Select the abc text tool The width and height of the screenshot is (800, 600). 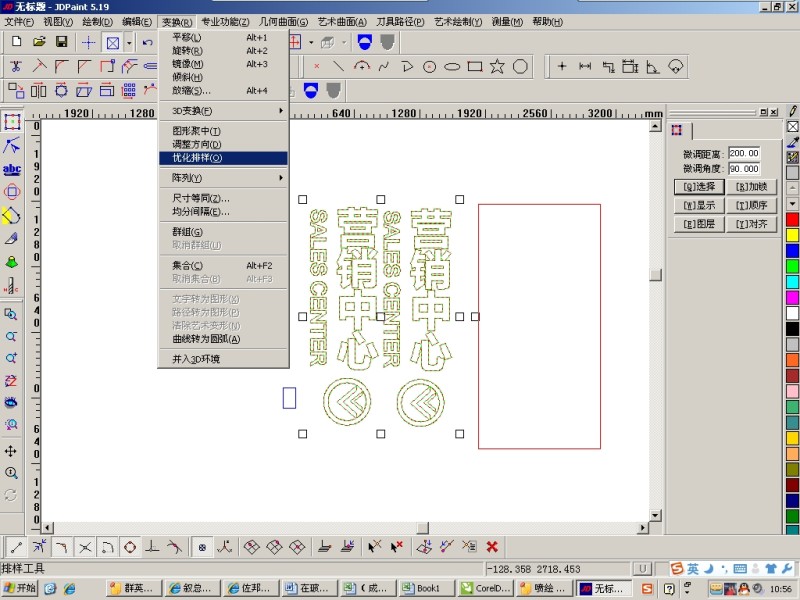[11, 169]
